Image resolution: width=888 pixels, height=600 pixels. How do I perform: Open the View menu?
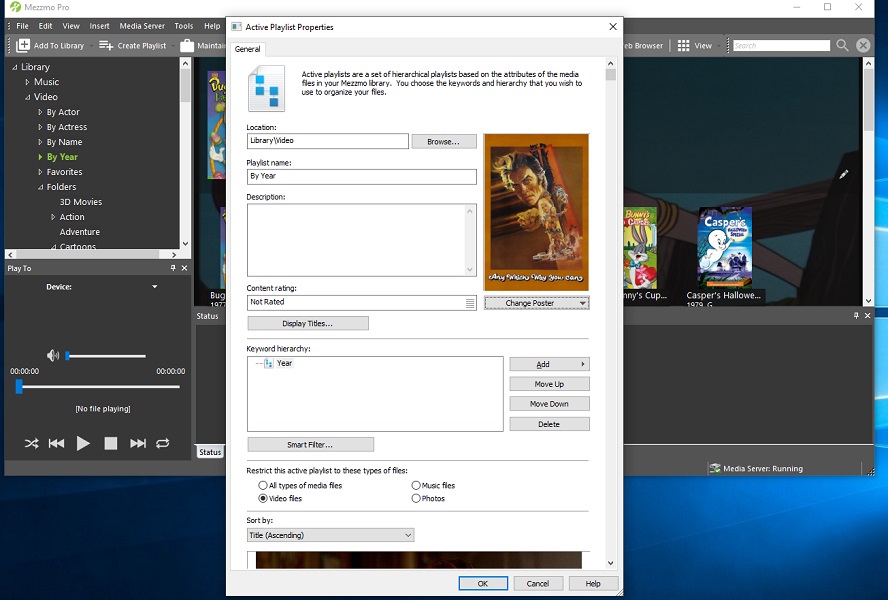click(x=71, y=26)
